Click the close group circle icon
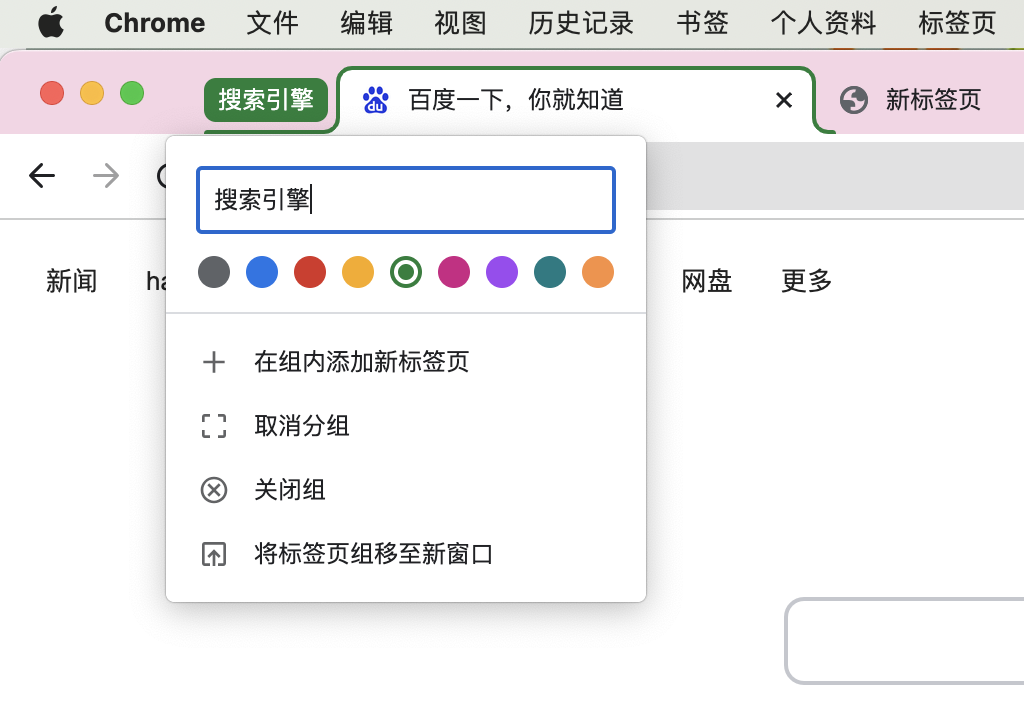This screenshot has height=714, width=1024. 214,490
